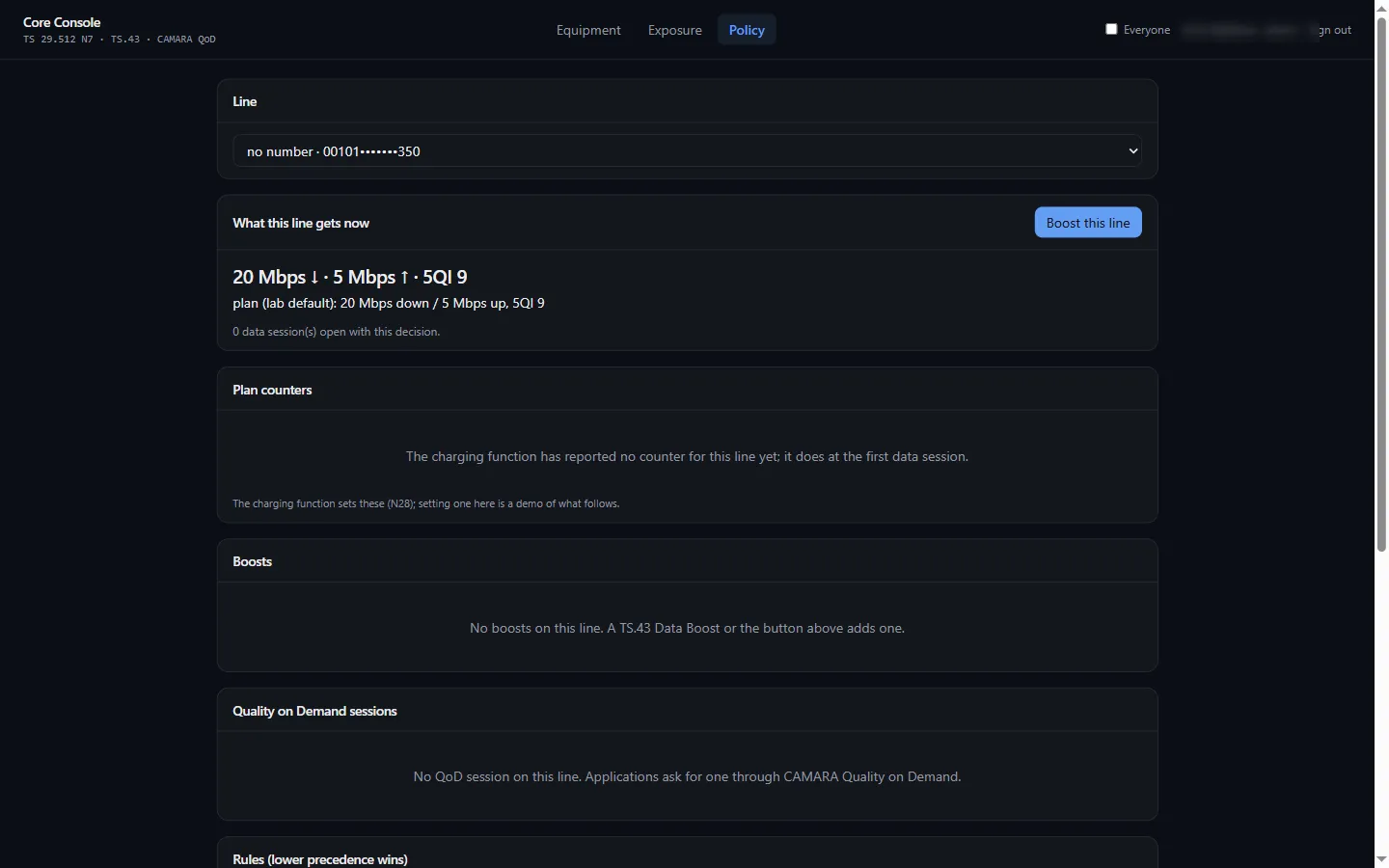The height and width of the screenshot is (868, 1389).
Task: Click the partially hidden sign out link
Action: click(1335, 30)
